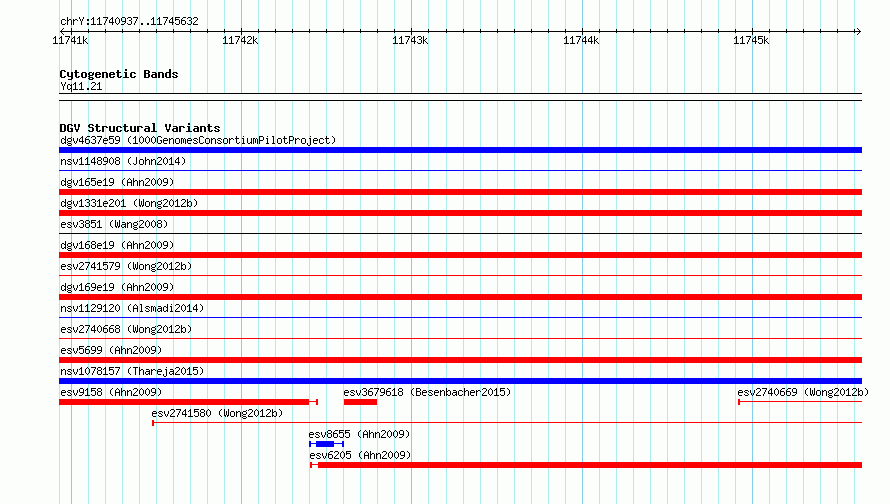Screen dimensions: 890x504
Task: Click the red bar under dgv169e19
Action: click(460, 297)
